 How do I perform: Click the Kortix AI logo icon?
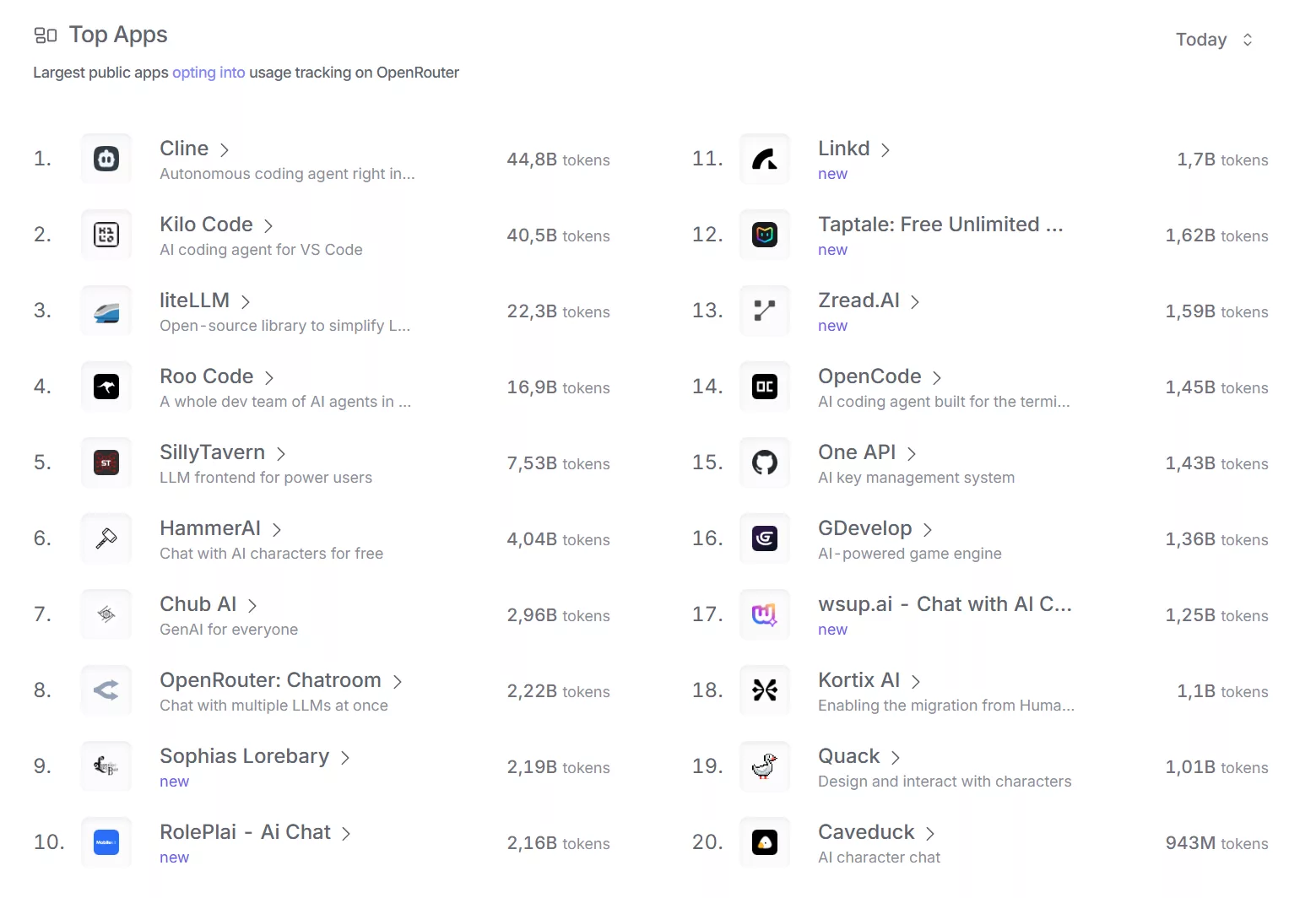(765, 690)
